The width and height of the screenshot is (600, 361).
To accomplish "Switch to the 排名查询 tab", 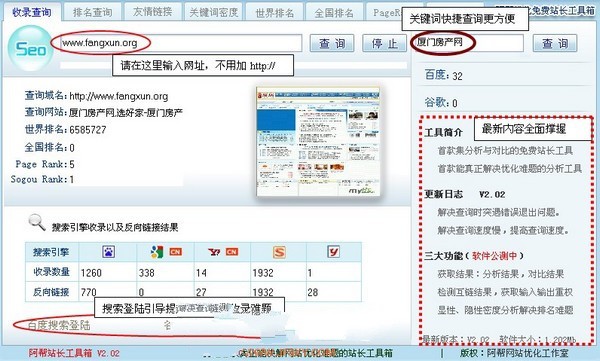I will coord(93,13).
